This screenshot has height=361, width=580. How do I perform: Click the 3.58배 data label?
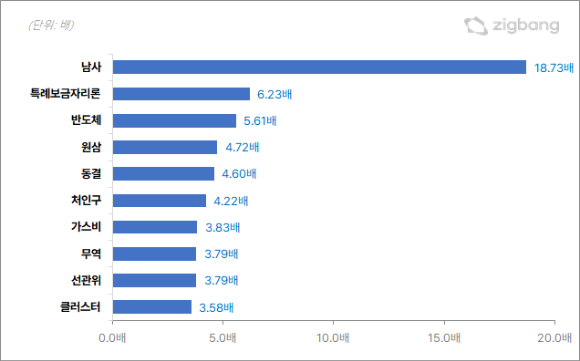point(216,308)
